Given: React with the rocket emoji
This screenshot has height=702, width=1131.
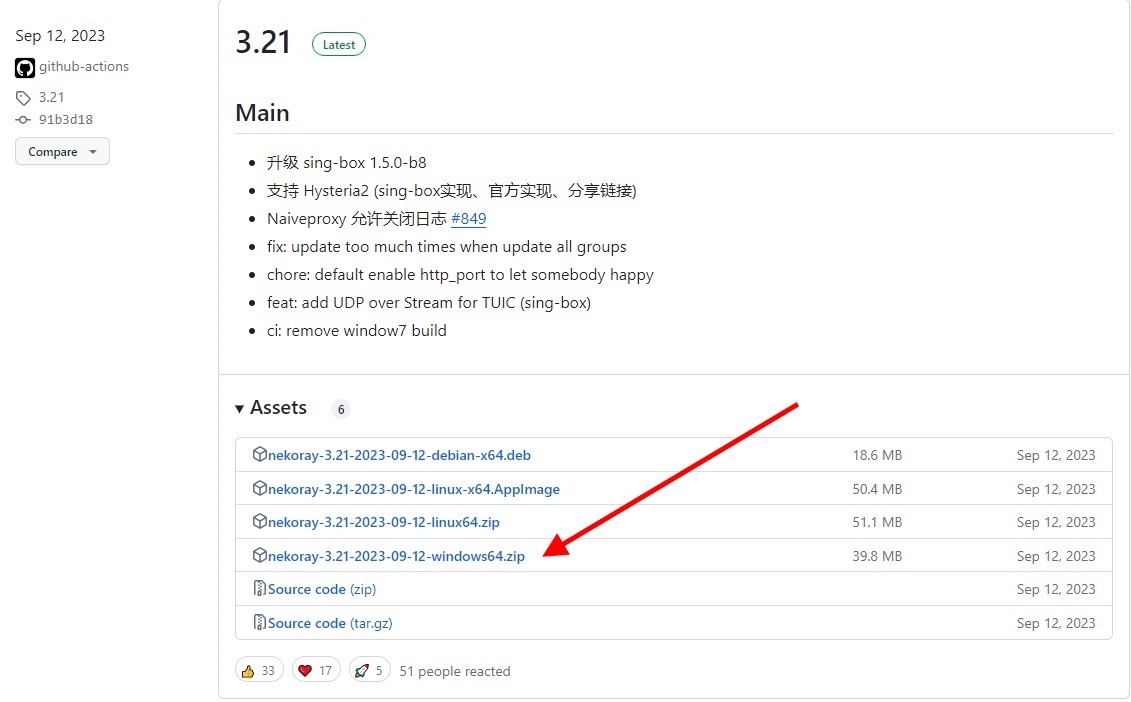Looking at the screenshot, I should pyautogui.click(x=369, y=671).
